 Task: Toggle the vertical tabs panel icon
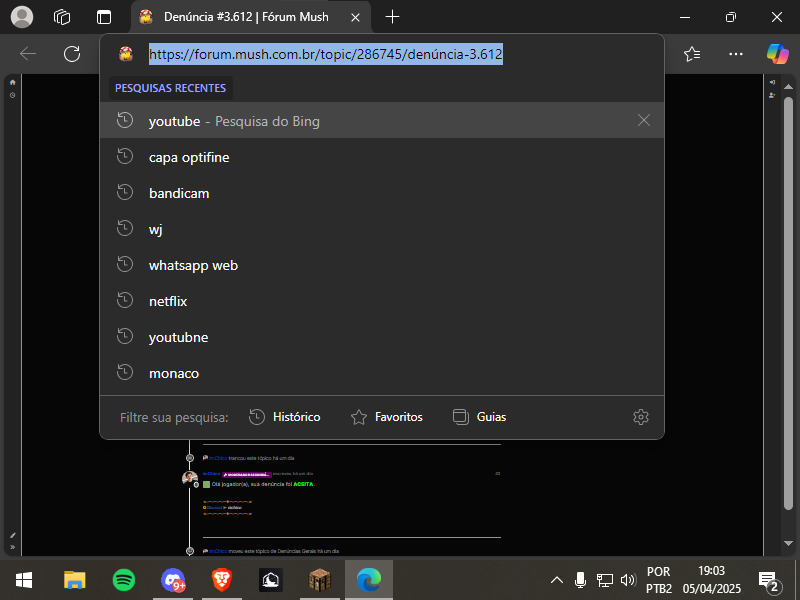[x=104, y=17]
